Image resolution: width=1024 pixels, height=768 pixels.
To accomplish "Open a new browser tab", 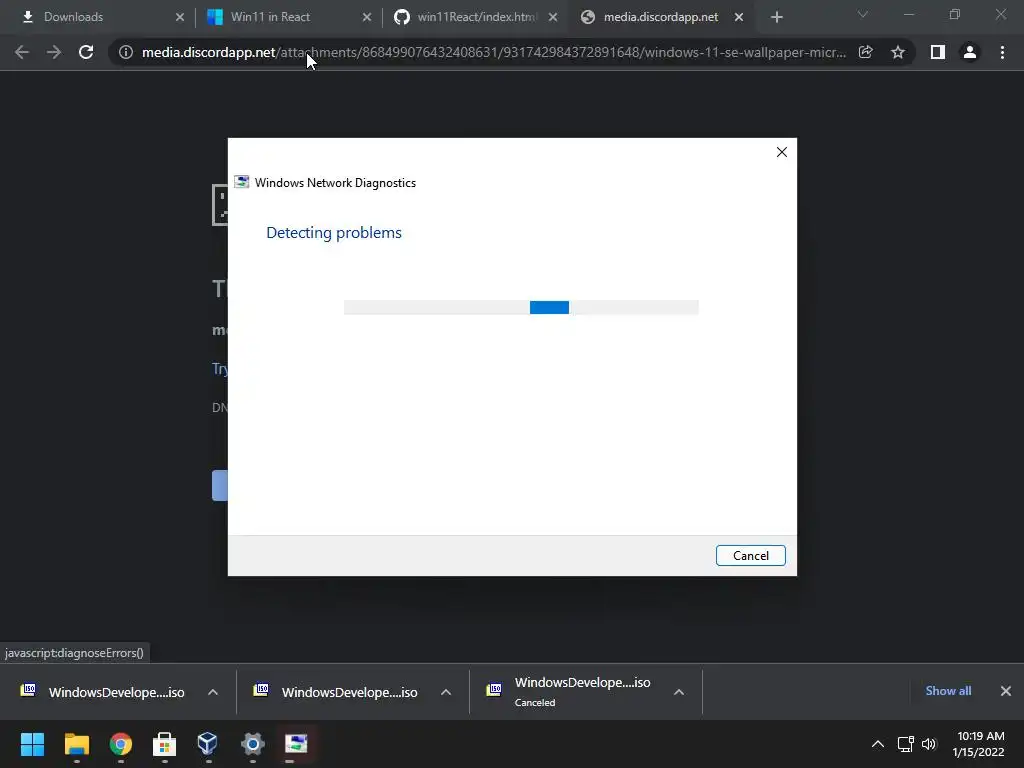I will (776, 17).
